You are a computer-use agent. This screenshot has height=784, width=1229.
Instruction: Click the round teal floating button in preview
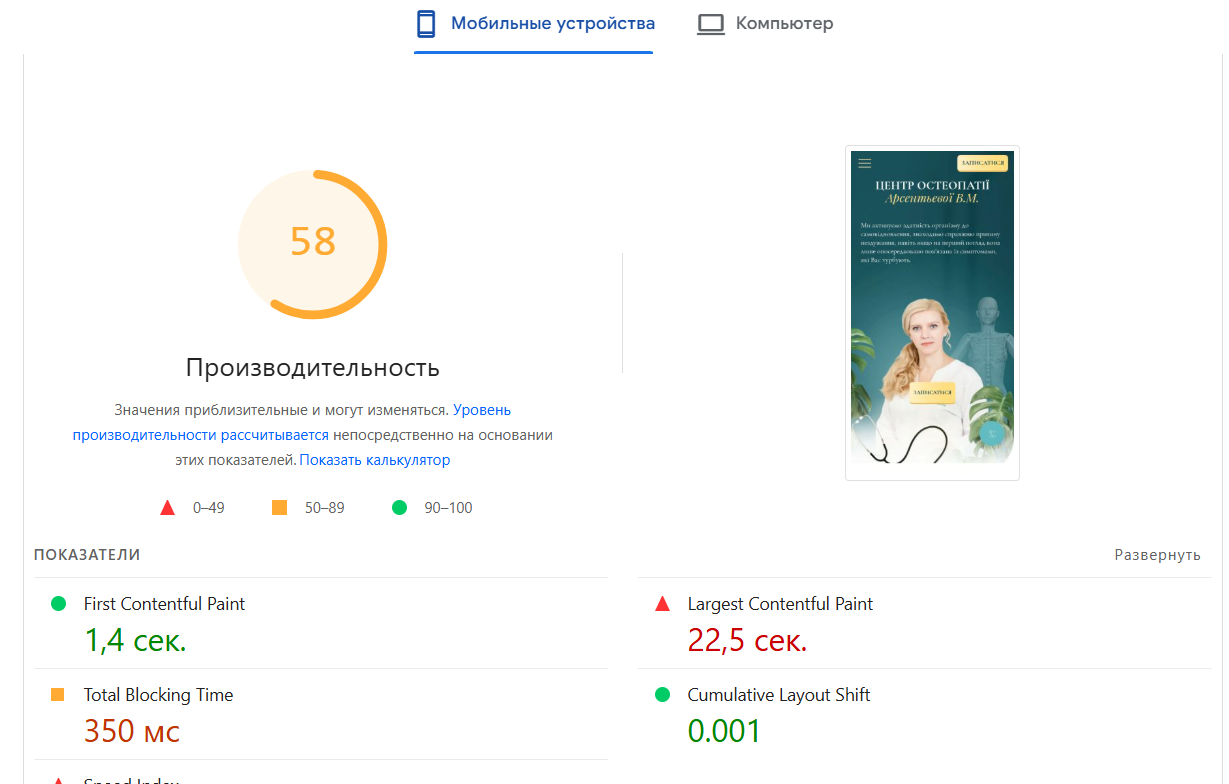991,433
